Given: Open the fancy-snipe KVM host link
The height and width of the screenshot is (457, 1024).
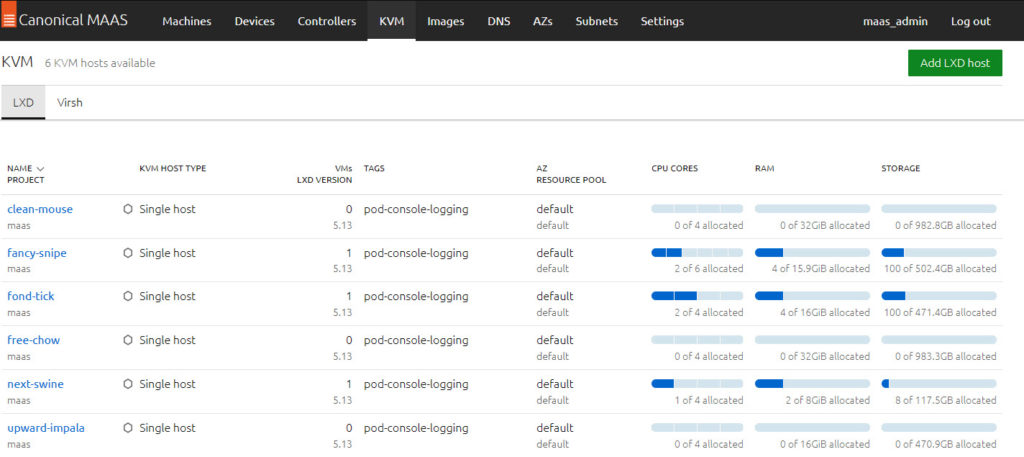Looking at the screenshot, I should [x=37, y=253].
